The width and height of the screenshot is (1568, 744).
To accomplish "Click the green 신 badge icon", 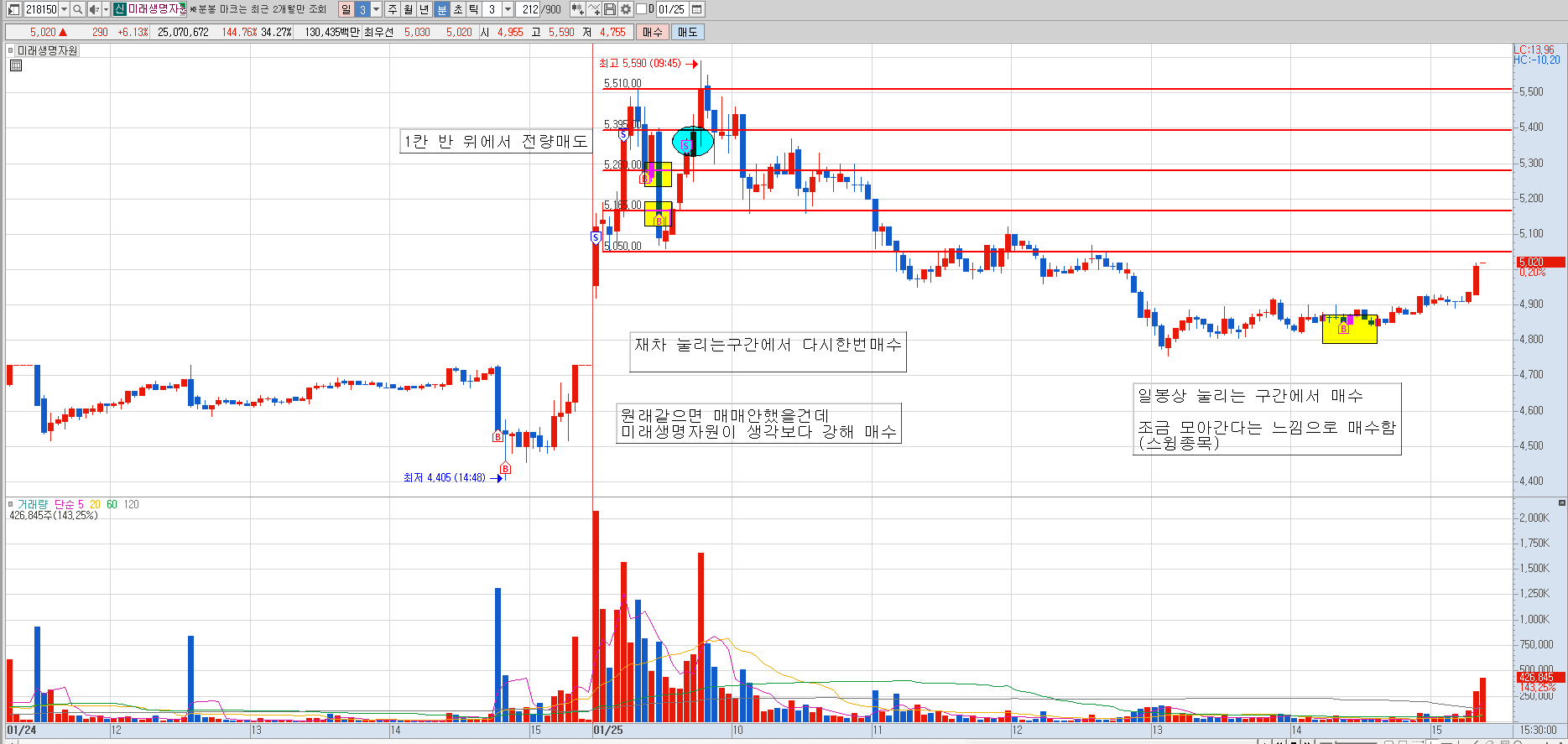I will click(x=120, y=9).
